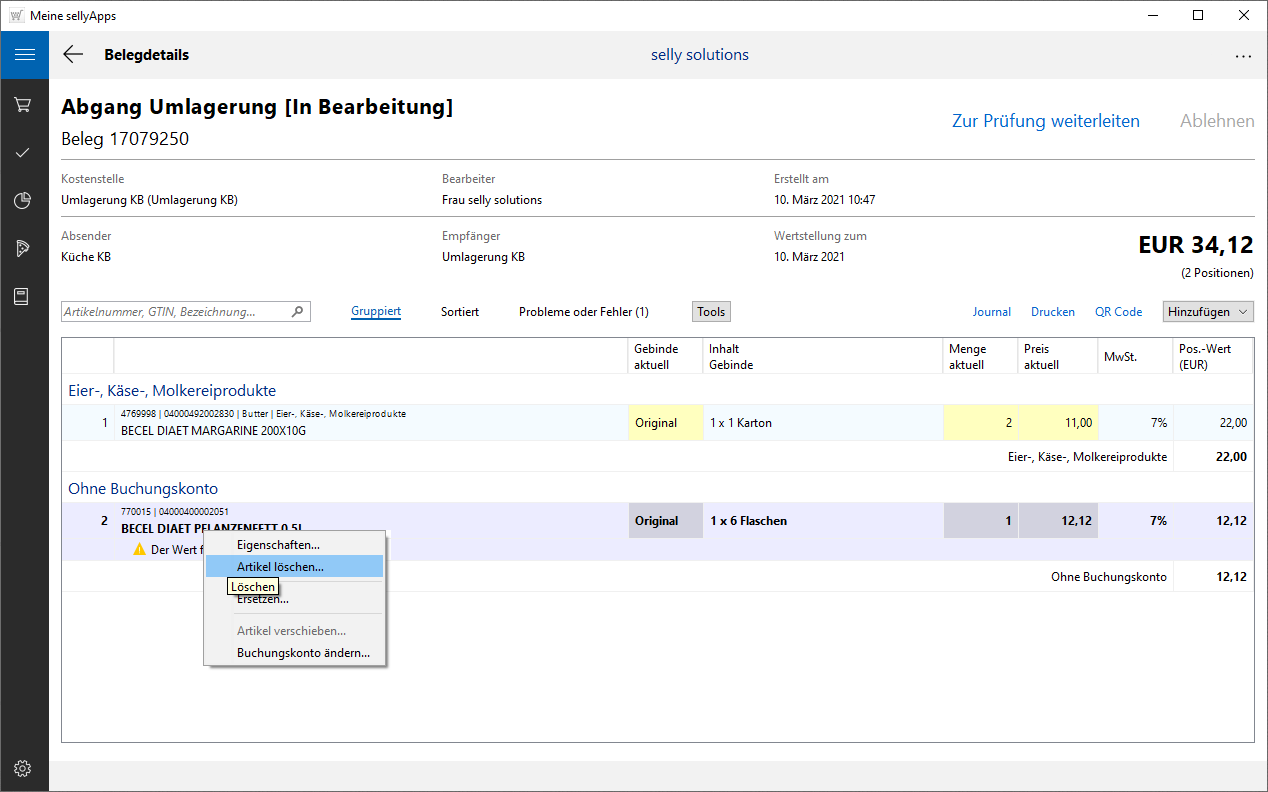This screenshot has width=1268, height=792.
Task: Switch to the Sortiert view
Action: coord(460,312)
